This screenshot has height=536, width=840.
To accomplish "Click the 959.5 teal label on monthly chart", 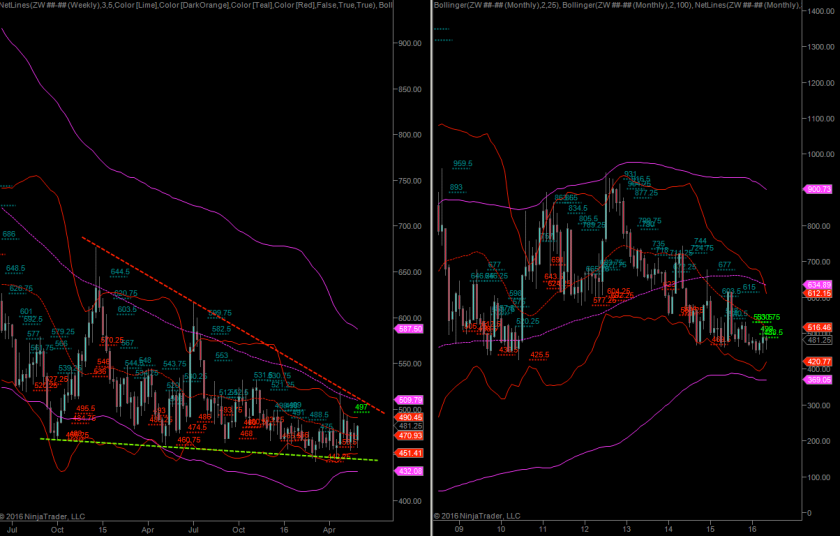I will [x=462, y=163].
